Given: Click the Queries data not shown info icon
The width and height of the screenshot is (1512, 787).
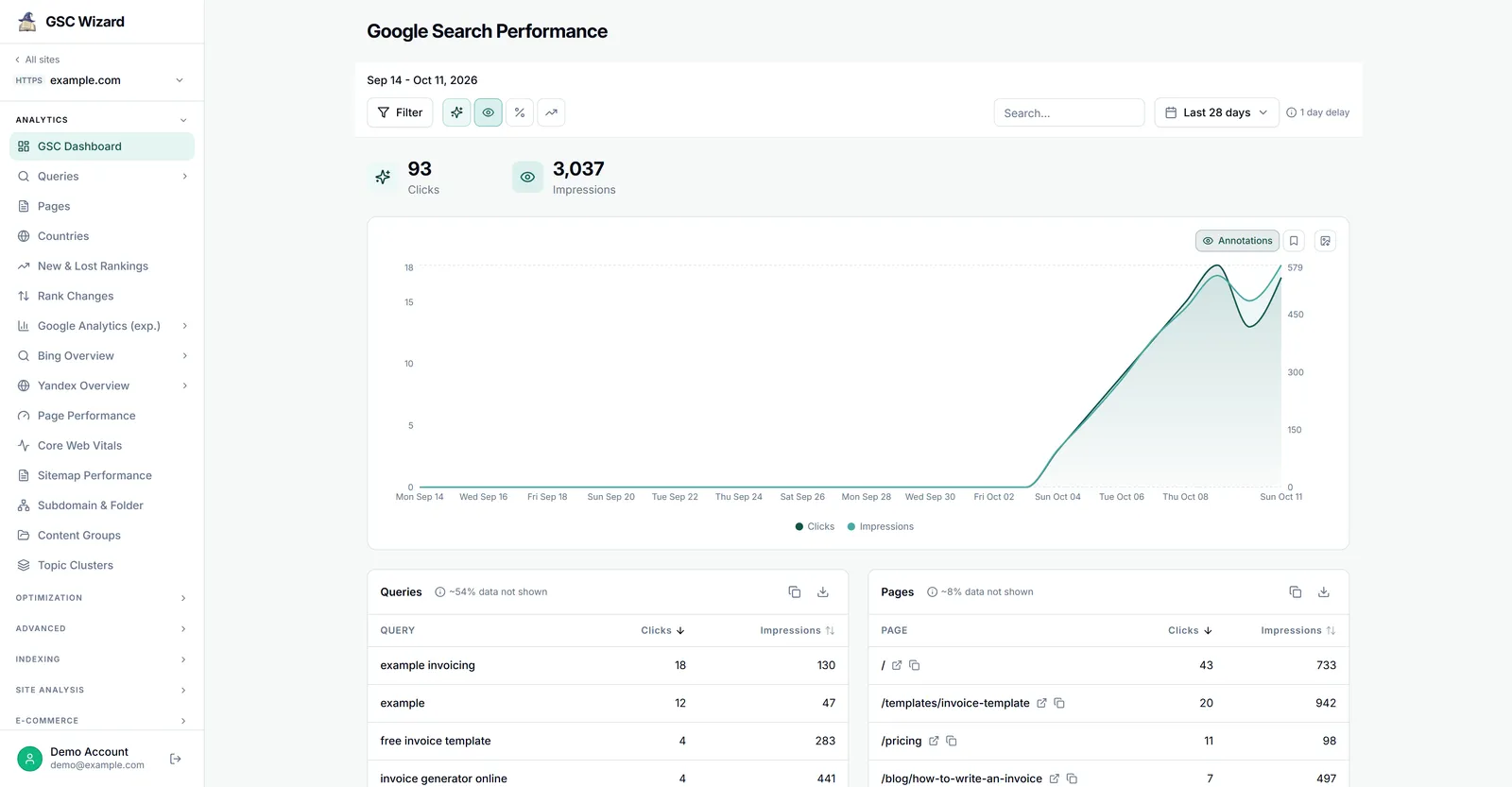Looking at the screenshot, I should click(x=440, y=592).
